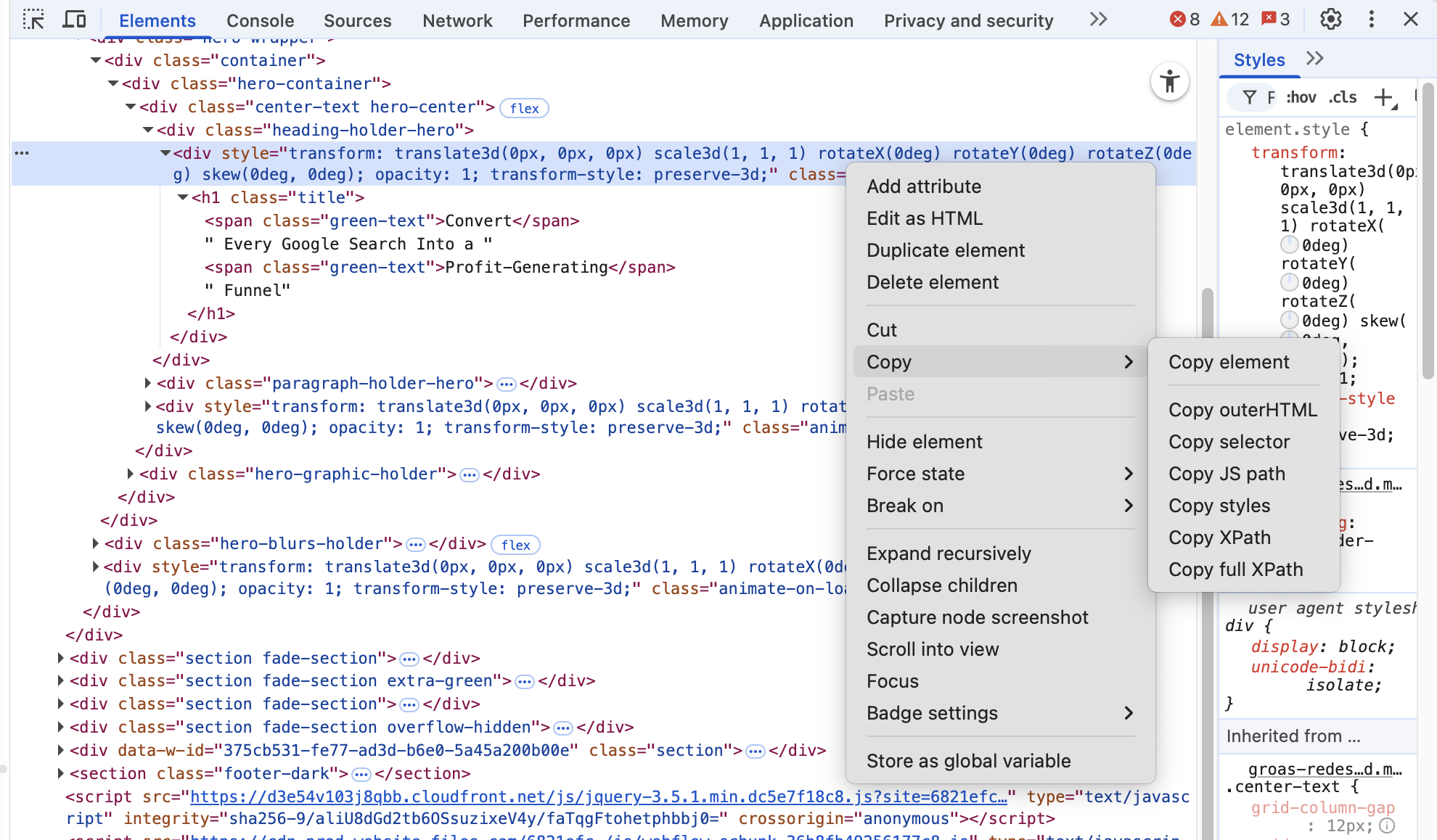Click the warning count 12
Image resolution: width=1437 pixels, height=840 pixels.
point(1229,20)
